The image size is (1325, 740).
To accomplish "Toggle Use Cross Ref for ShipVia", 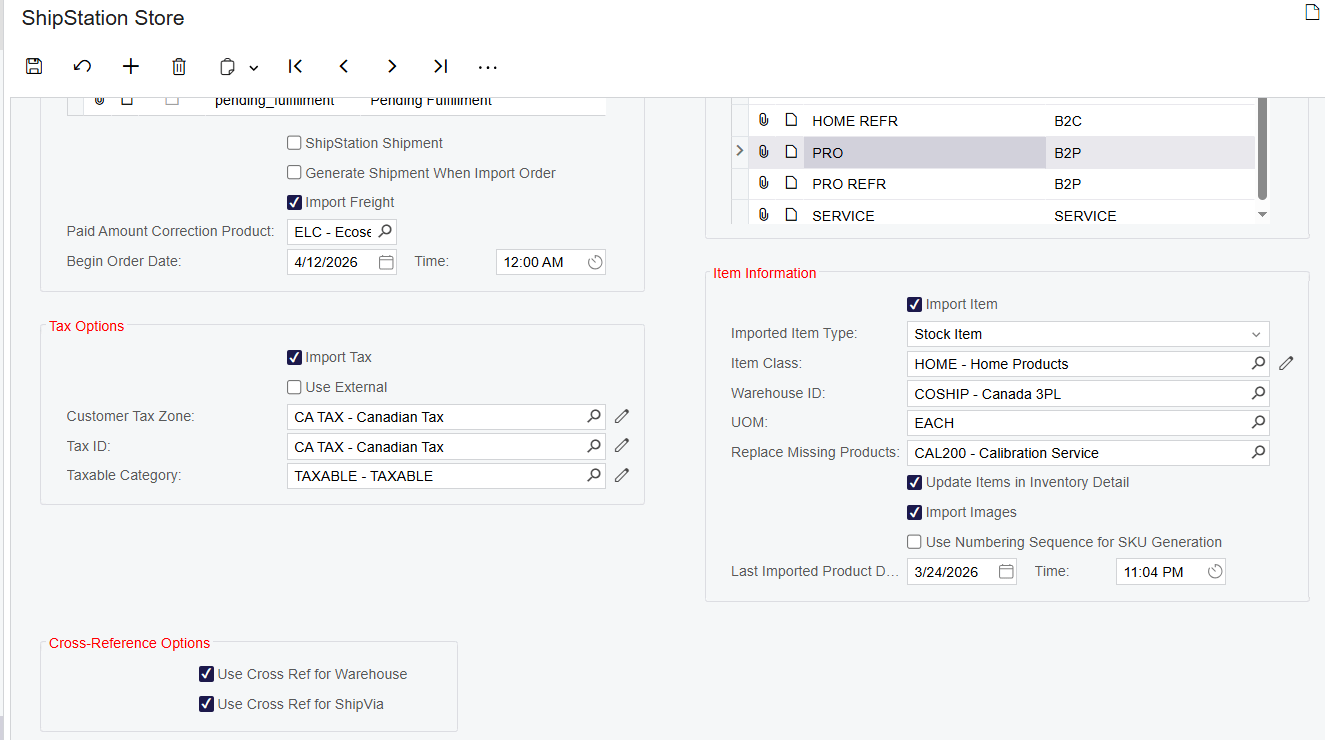I will (206, 704).
